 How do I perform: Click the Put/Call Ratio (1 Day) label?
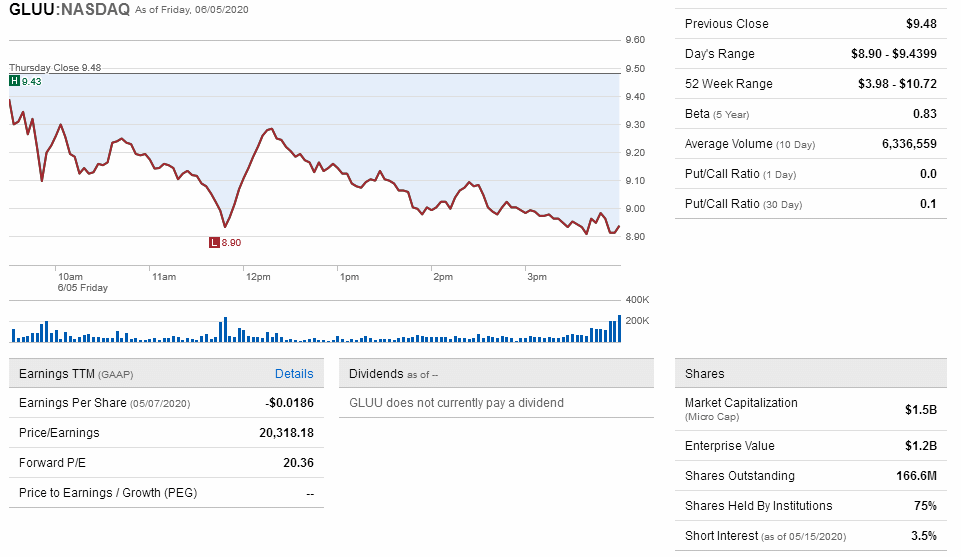tap(740, 174)
